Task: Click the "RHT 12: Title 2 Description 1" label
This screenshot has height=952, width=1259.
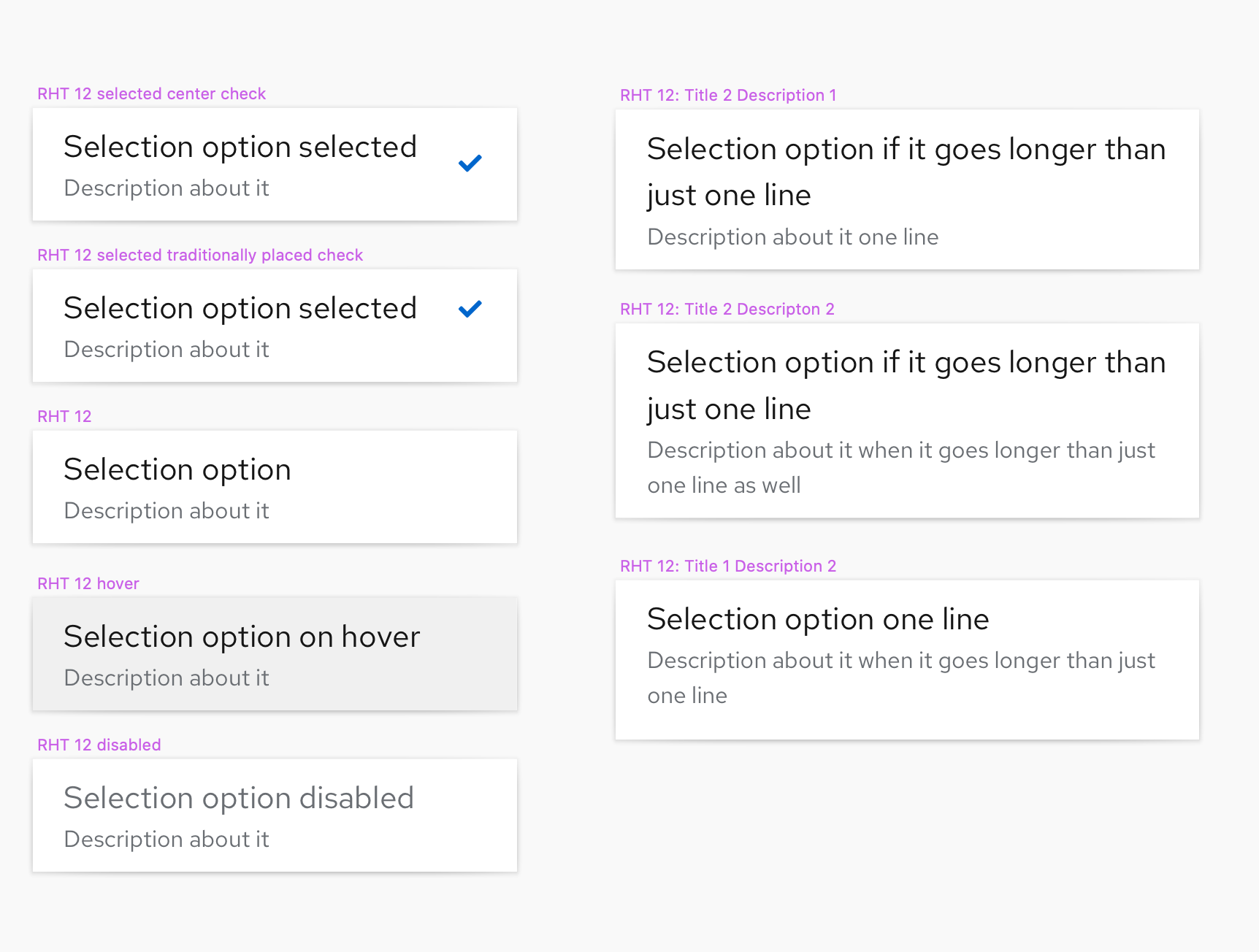Action: click(x=728, y=95)
